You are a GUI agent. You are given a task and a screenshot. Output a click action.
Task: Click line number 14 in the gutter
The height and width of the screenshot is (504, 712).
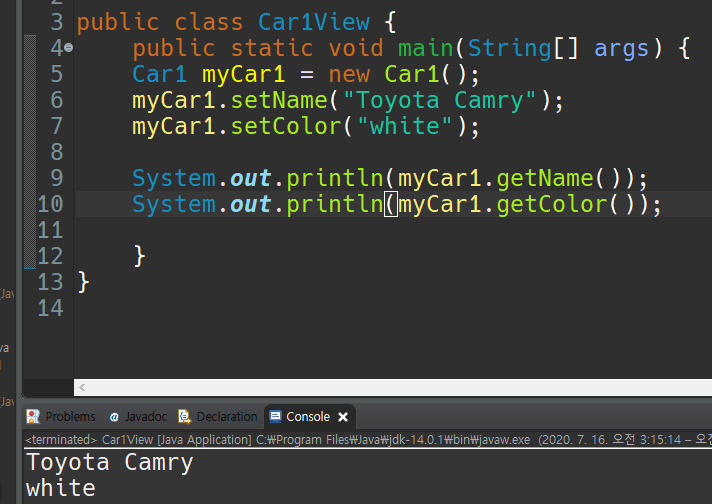click(x=50, y=308)
